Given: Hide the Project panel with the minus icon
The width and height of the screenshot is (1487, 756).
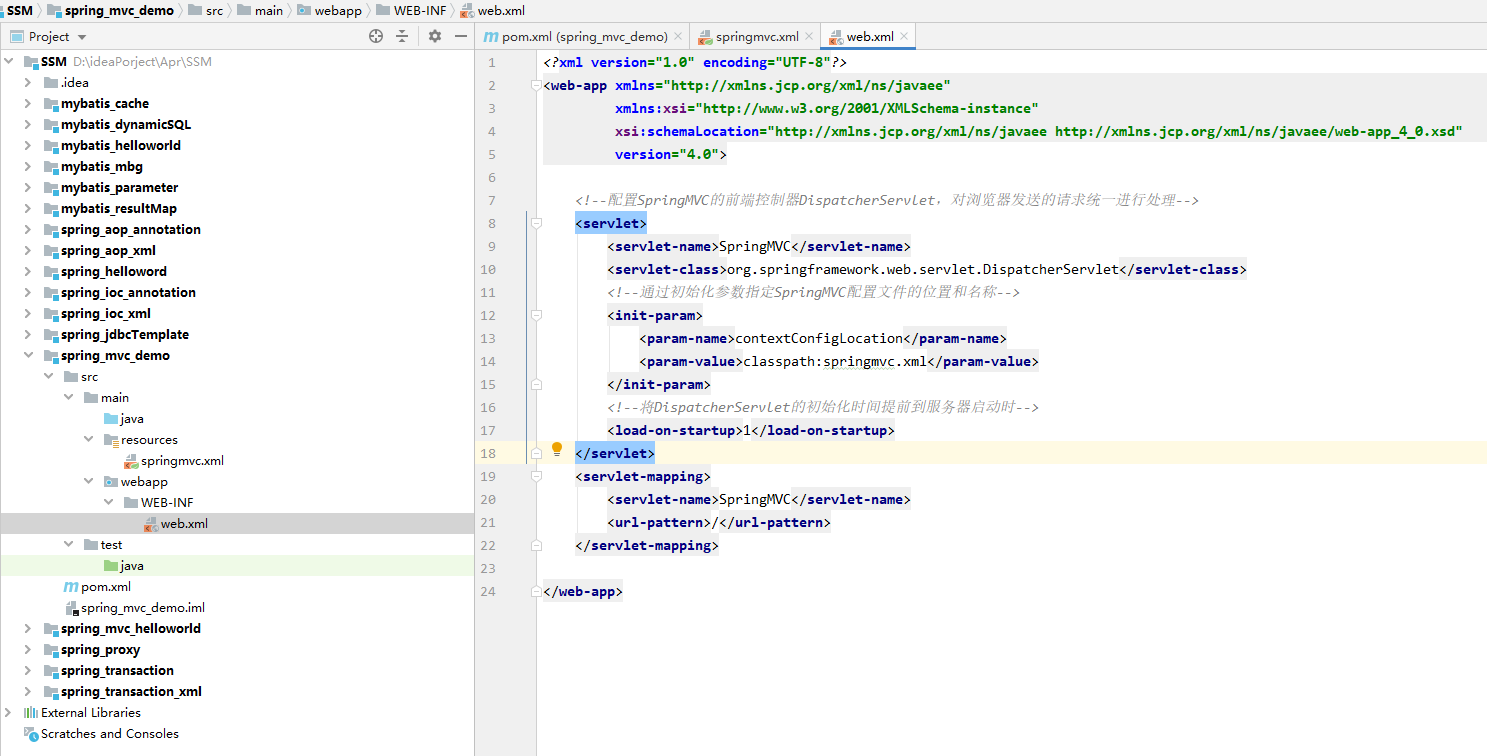Looking at the screenshot, I should (461, 36).
